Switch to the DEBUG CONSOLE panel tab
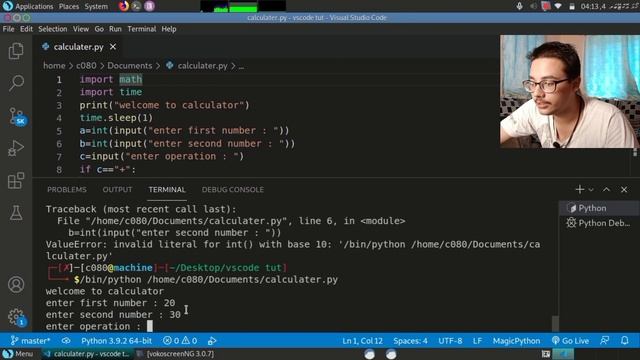Screen dimensions: 640x360 (x=233, y=189)
